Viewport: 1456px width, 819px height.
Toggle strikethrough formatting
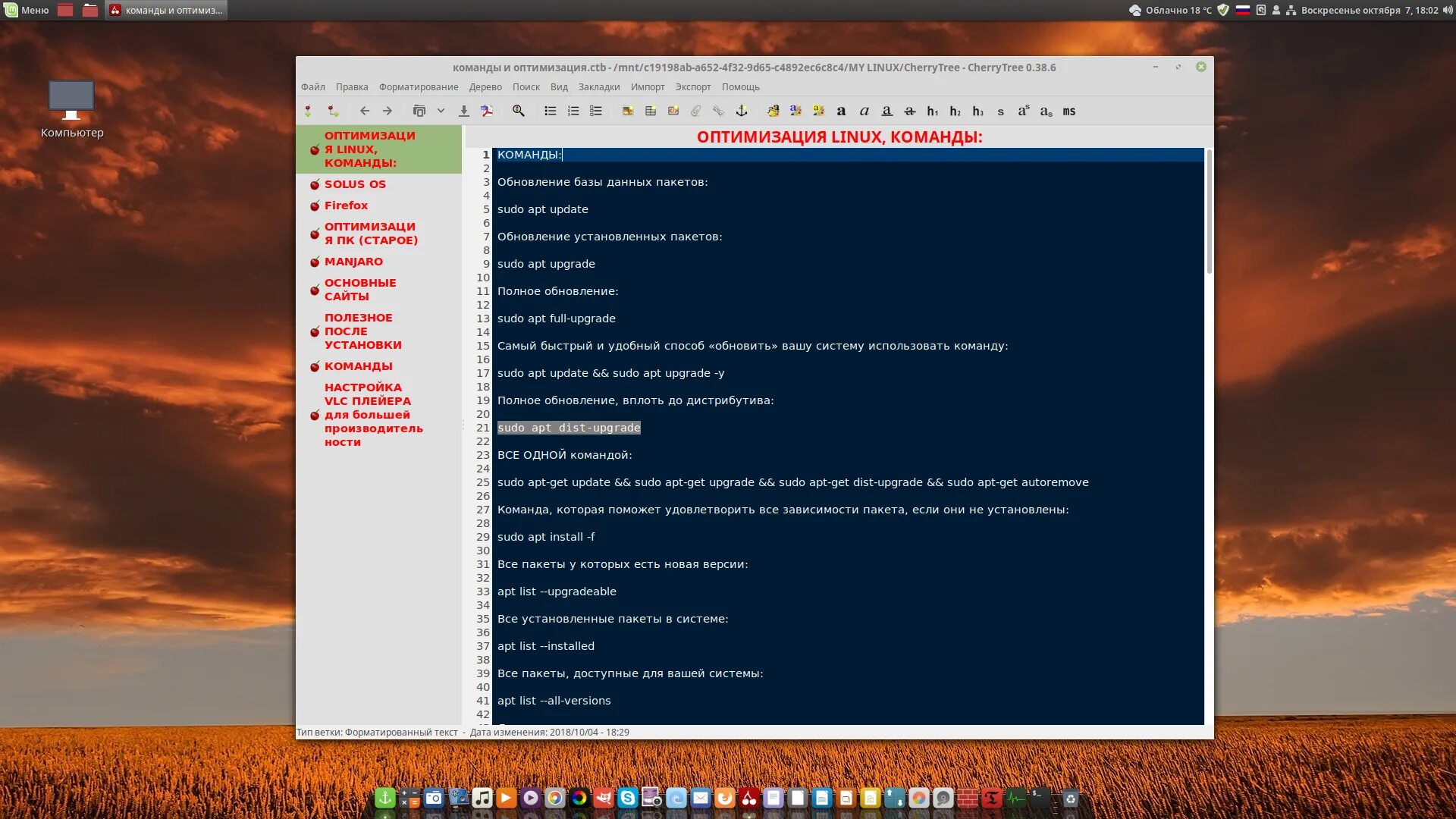[x=910, y=111]
